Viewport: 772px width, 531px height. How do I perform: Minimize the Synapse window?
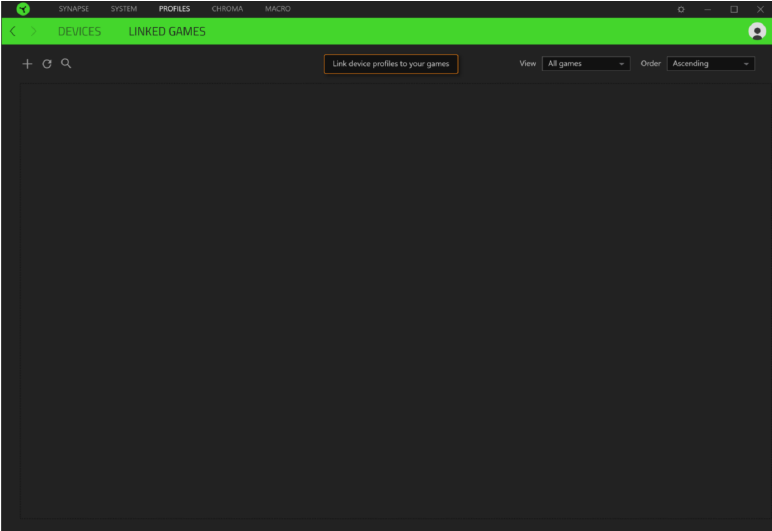[708, 9]
